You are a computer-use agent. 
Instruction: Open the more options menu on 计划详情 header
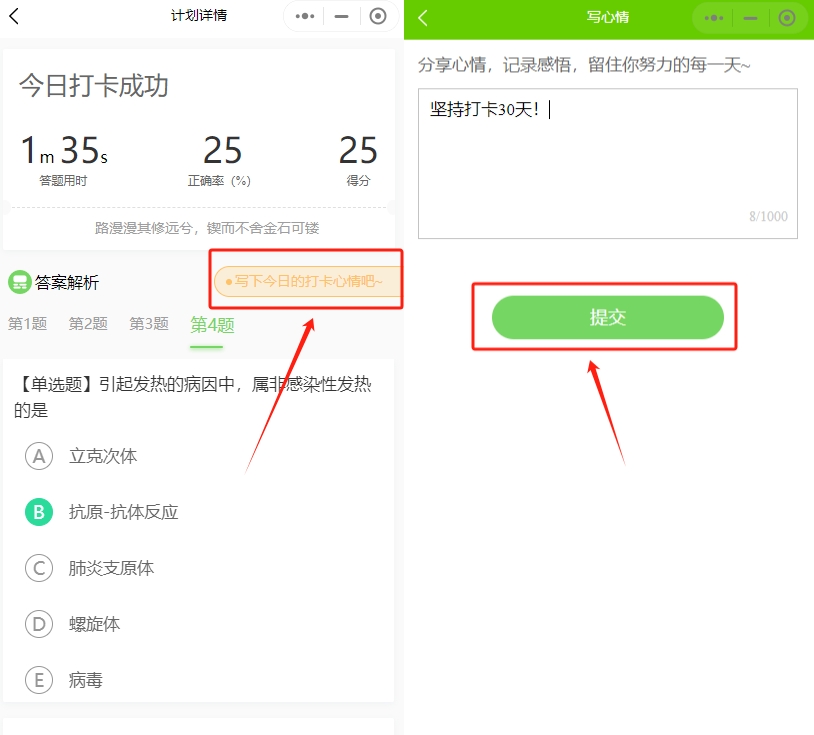coord(306,17)
